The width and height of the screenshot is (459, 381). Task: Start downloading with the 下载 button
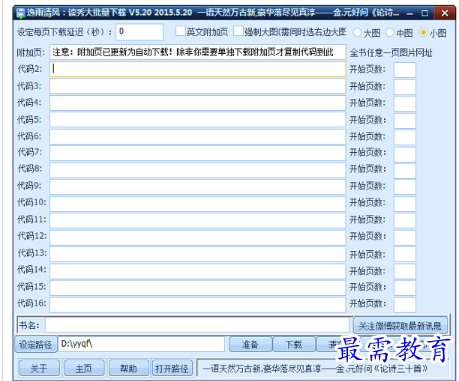coord(294,344)
